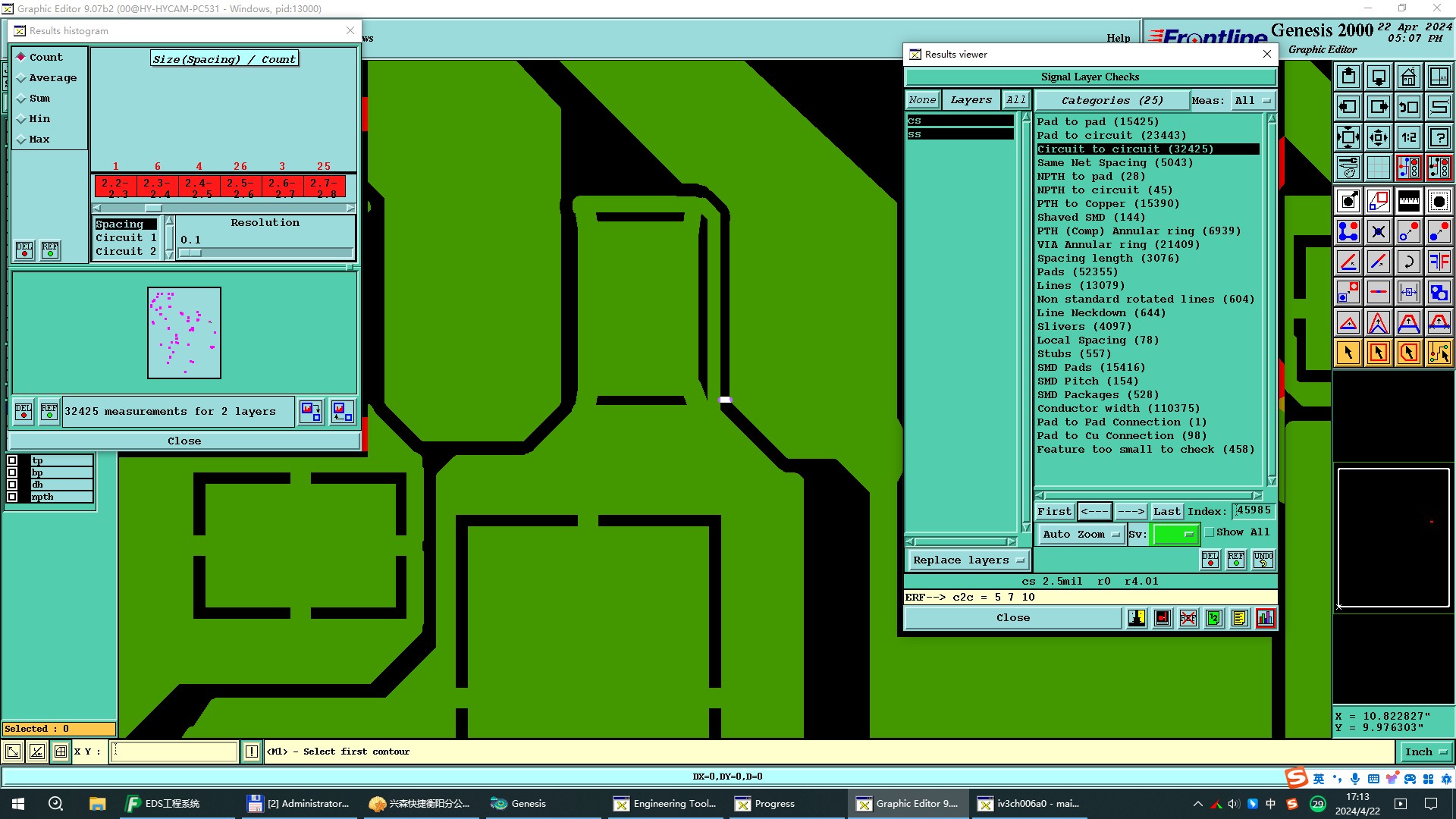Click the Close button in Results histogram

tap(184, 441)
